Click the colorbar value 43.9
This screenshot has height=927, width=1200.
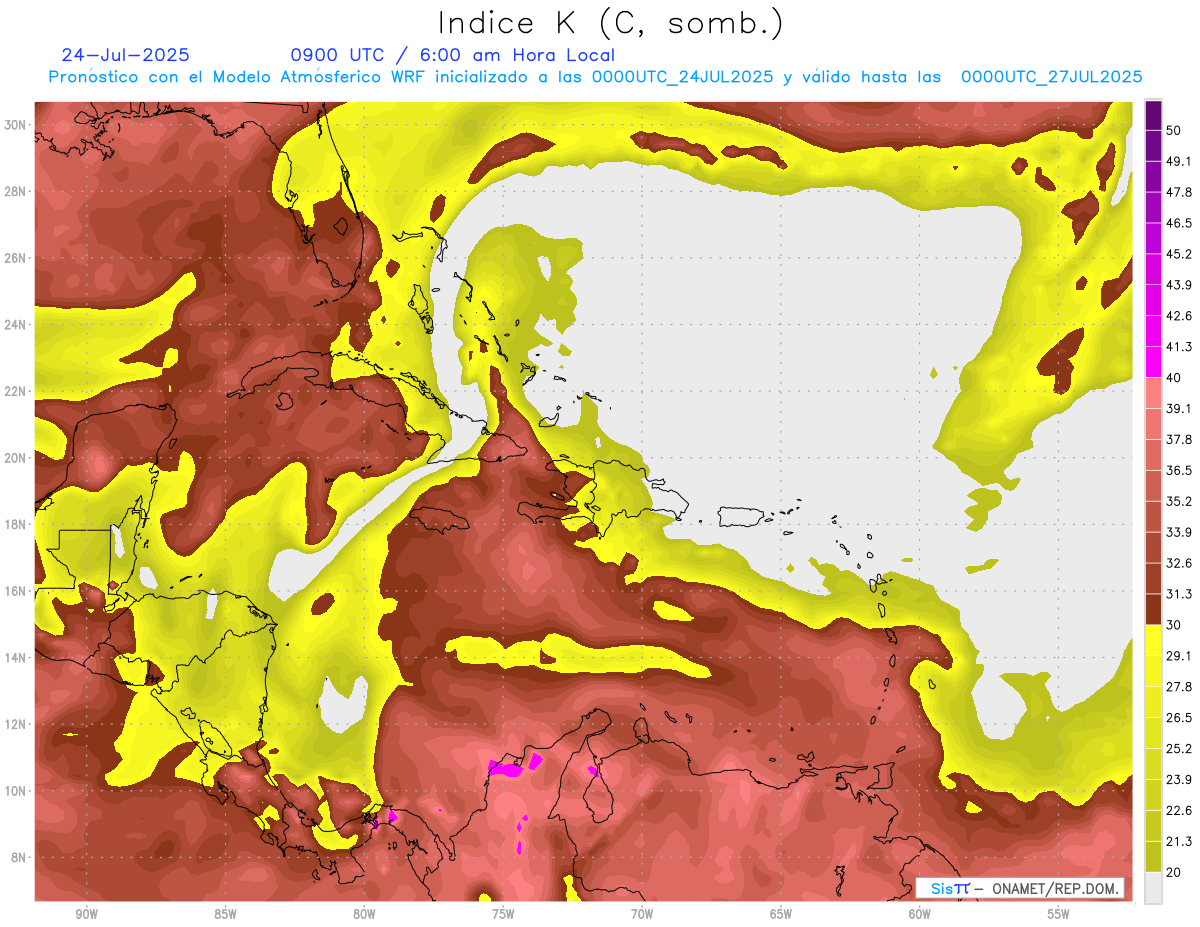pos(1179,285)
